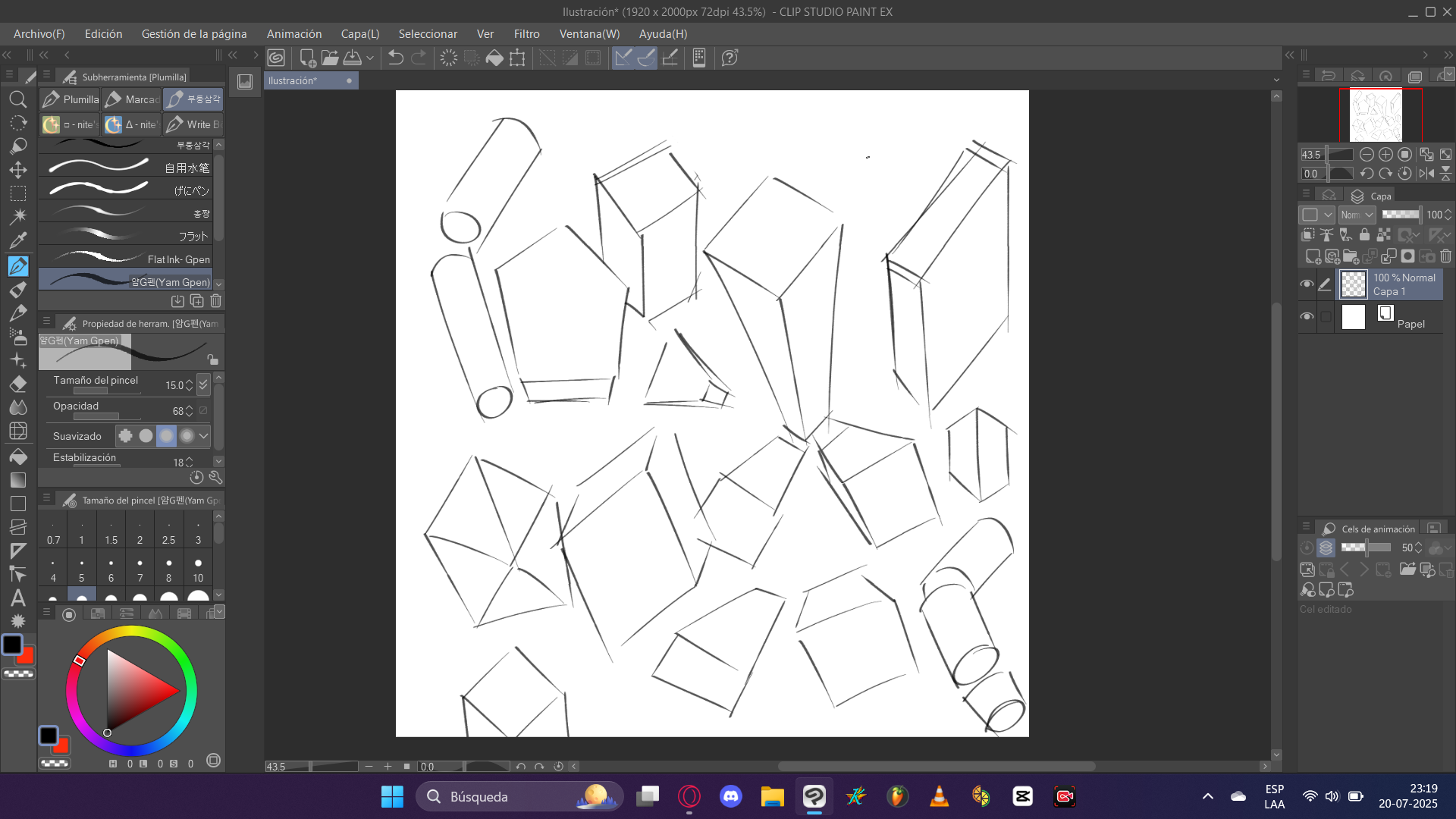Click the Redo arrow in command bar

[x=419, y=58]
